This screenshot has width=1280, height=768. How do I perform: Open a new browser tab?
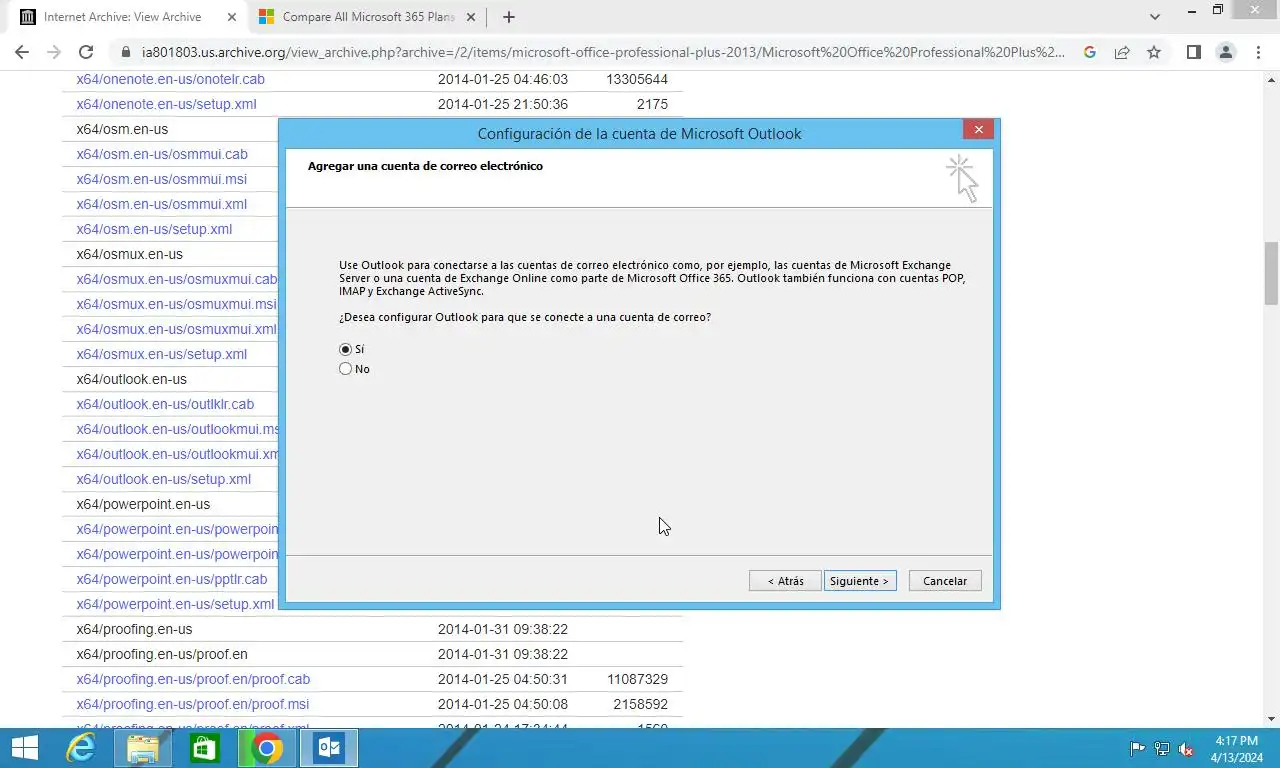tap(508, 17)
